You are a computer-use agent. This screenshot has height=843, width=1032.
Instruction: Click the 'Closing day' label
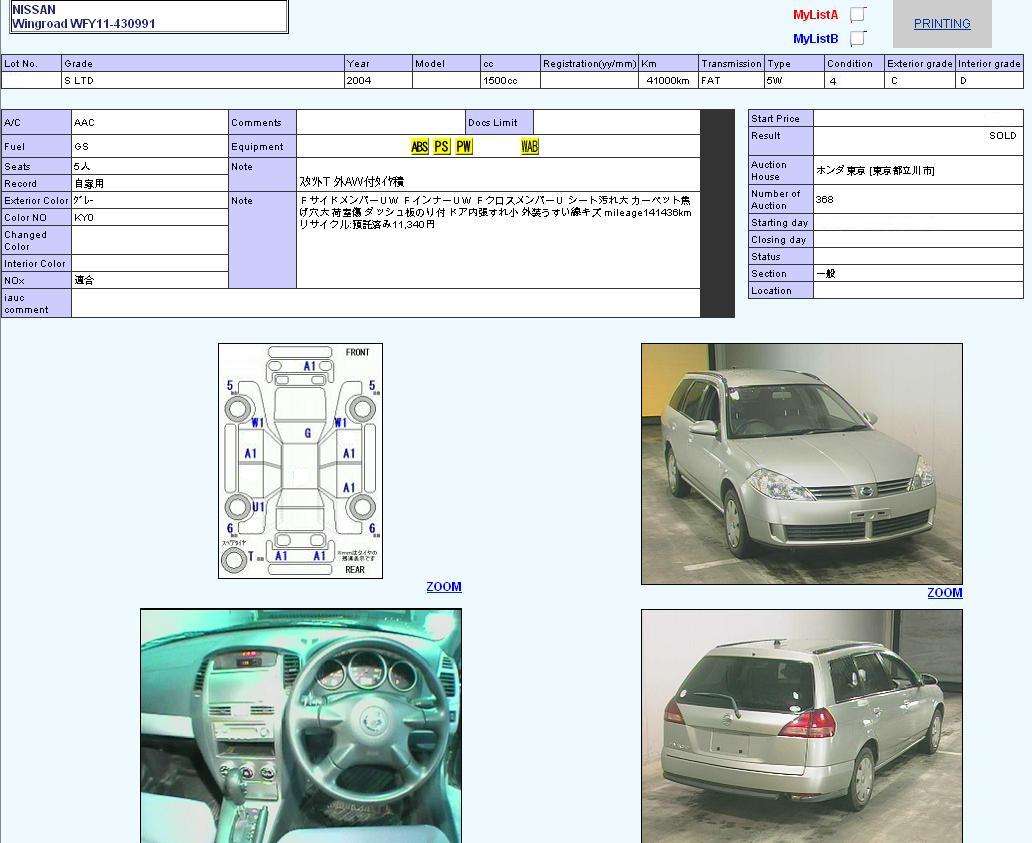[779, 240]
